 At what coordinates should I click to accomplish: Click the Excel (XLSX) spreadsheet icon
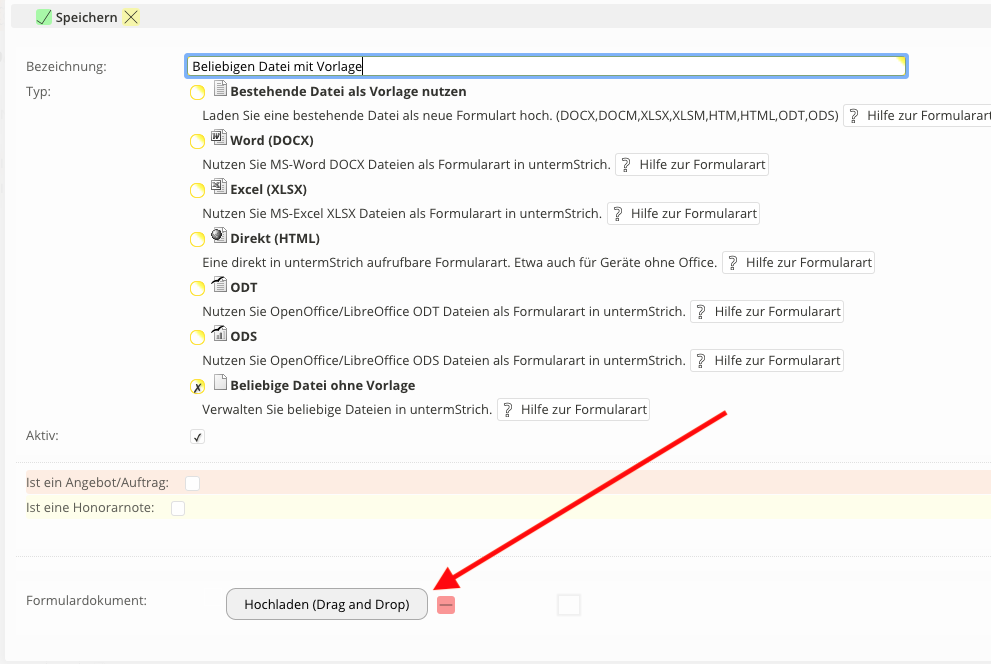[x=220, y=188]
